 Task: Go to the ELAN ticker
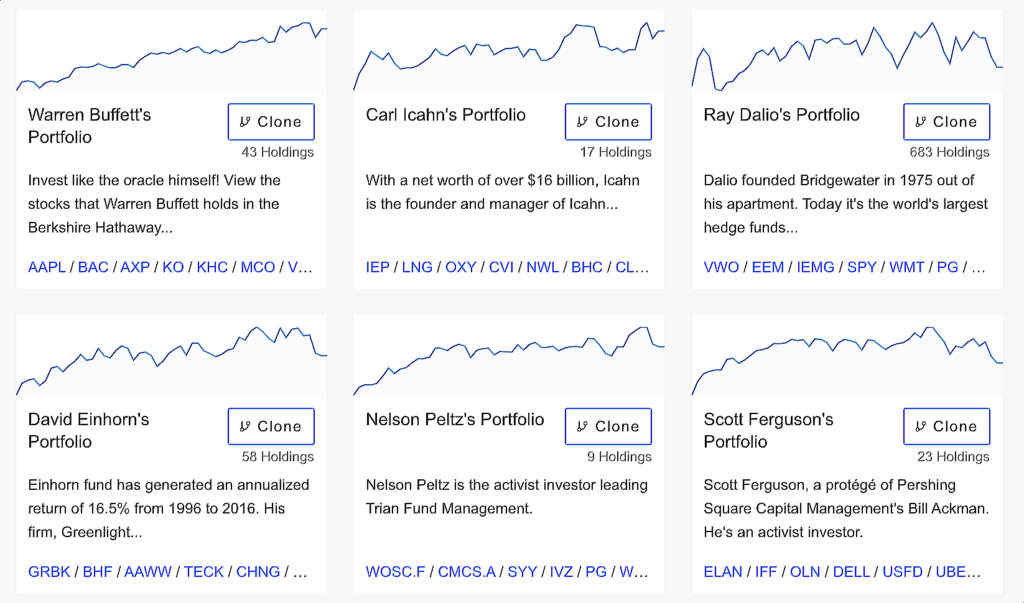click(723, 572)
